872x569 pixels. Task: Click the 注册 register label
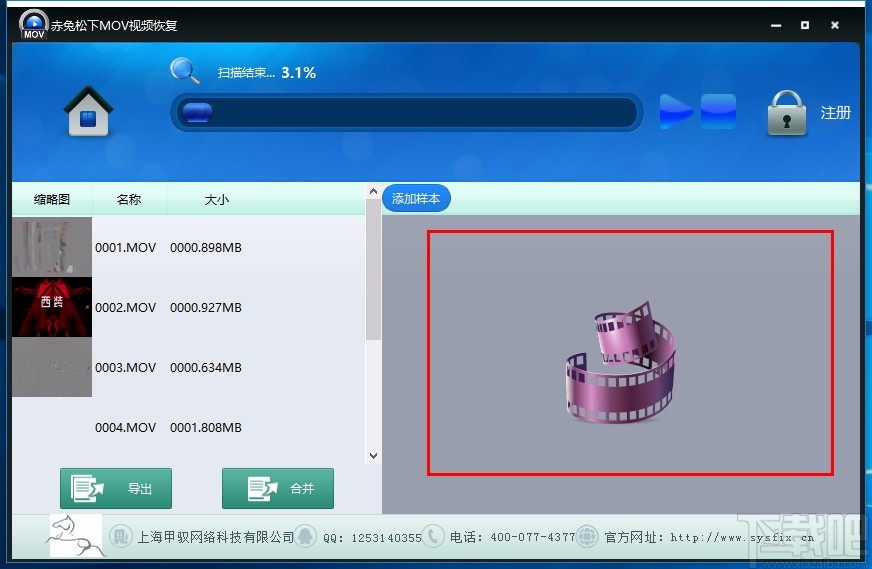pyautogui.click(x=835, y=112)
